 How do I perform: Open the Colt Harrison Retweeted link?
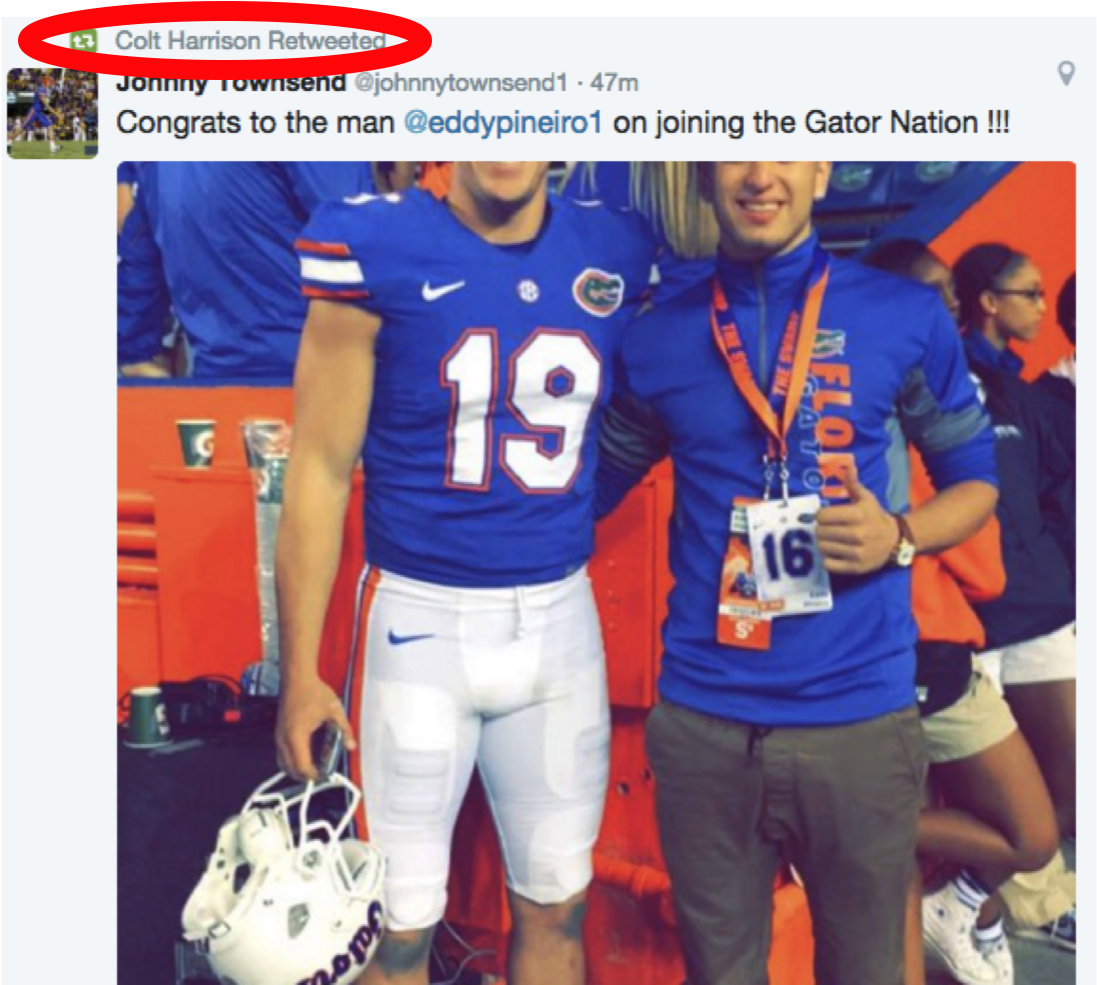click(250, 41)
